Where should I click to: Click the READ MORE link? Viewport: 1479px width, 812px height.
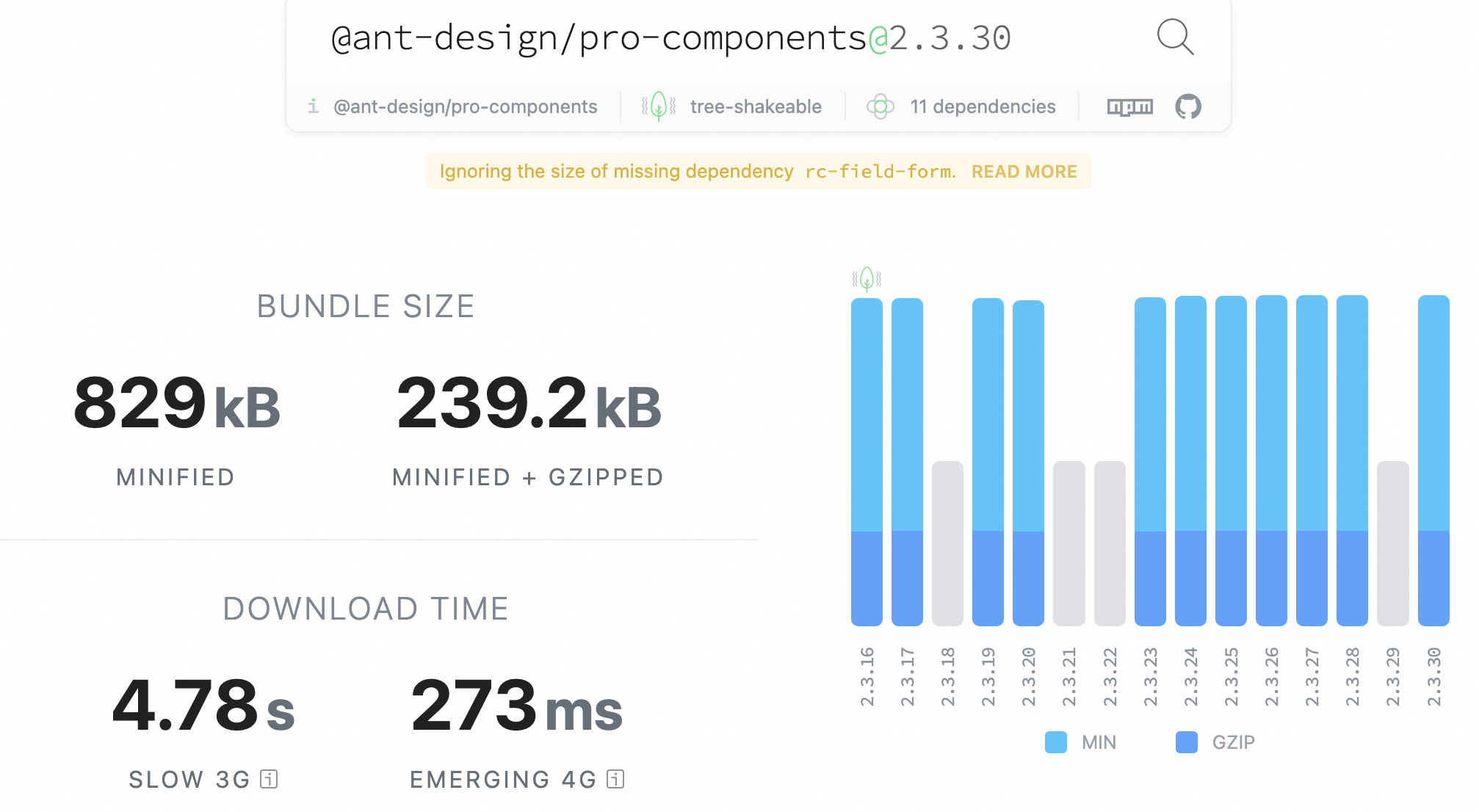click(x=1024, y=172)
